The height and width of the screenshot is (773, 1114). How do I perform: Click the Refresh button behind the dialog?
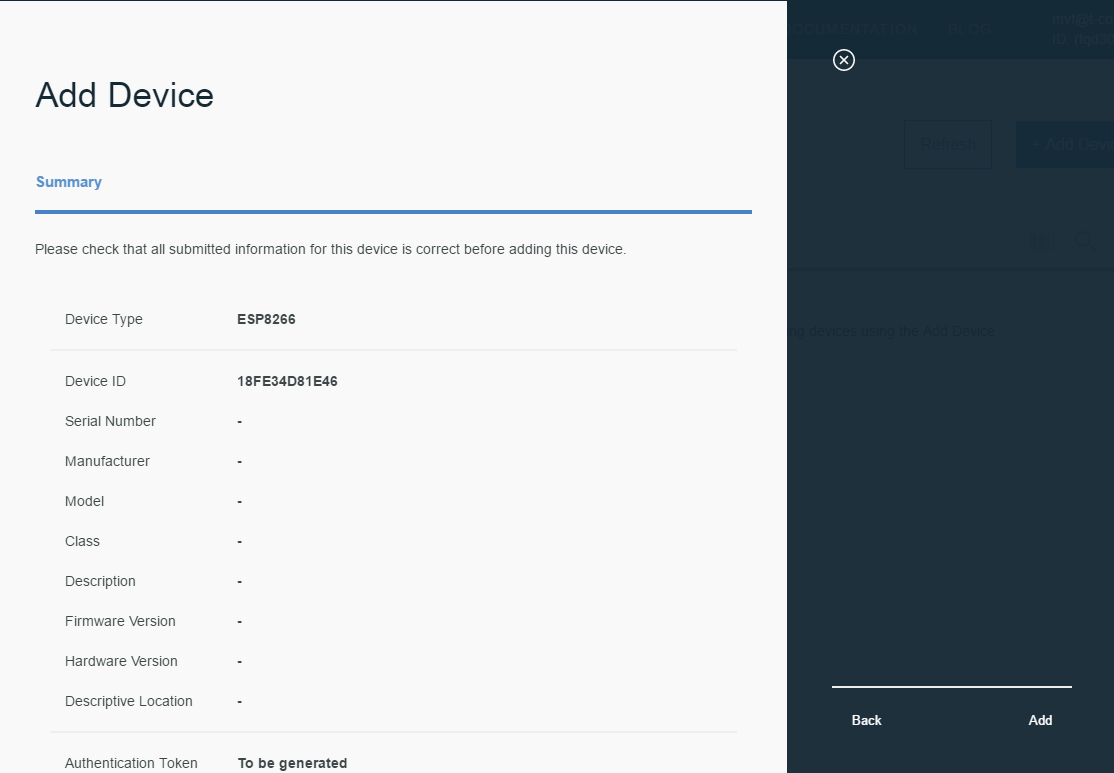click(x=947, y=145)
